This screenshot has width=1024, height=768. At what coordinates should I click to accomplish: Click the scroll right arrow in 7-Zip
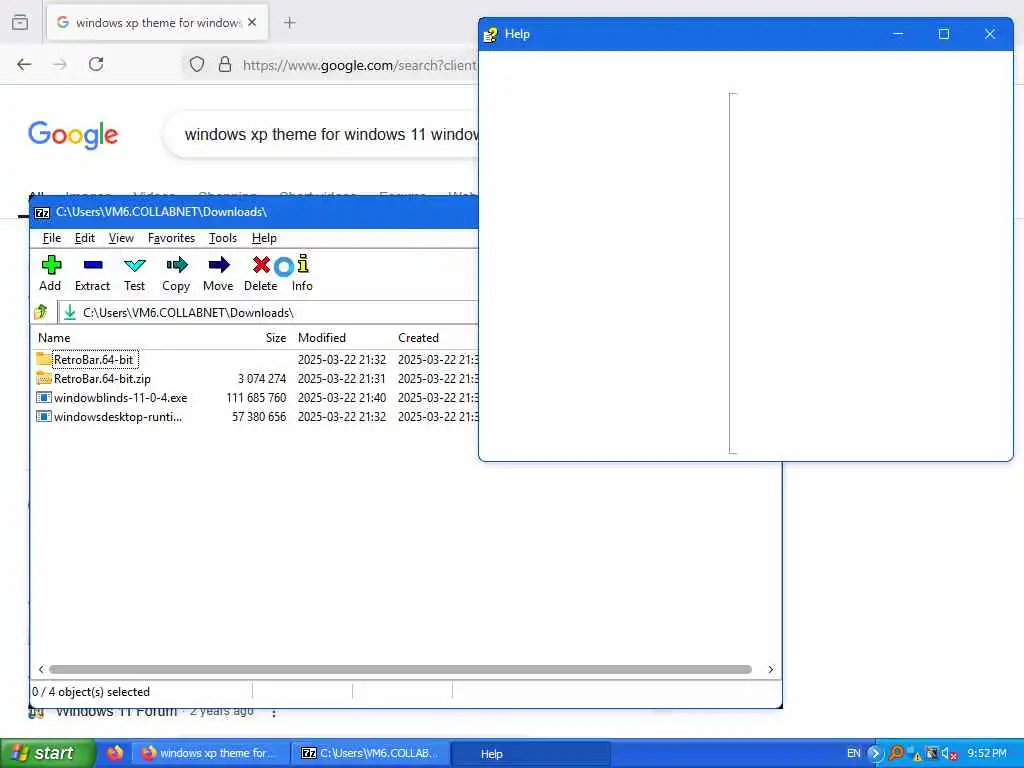tap(771, 669)
